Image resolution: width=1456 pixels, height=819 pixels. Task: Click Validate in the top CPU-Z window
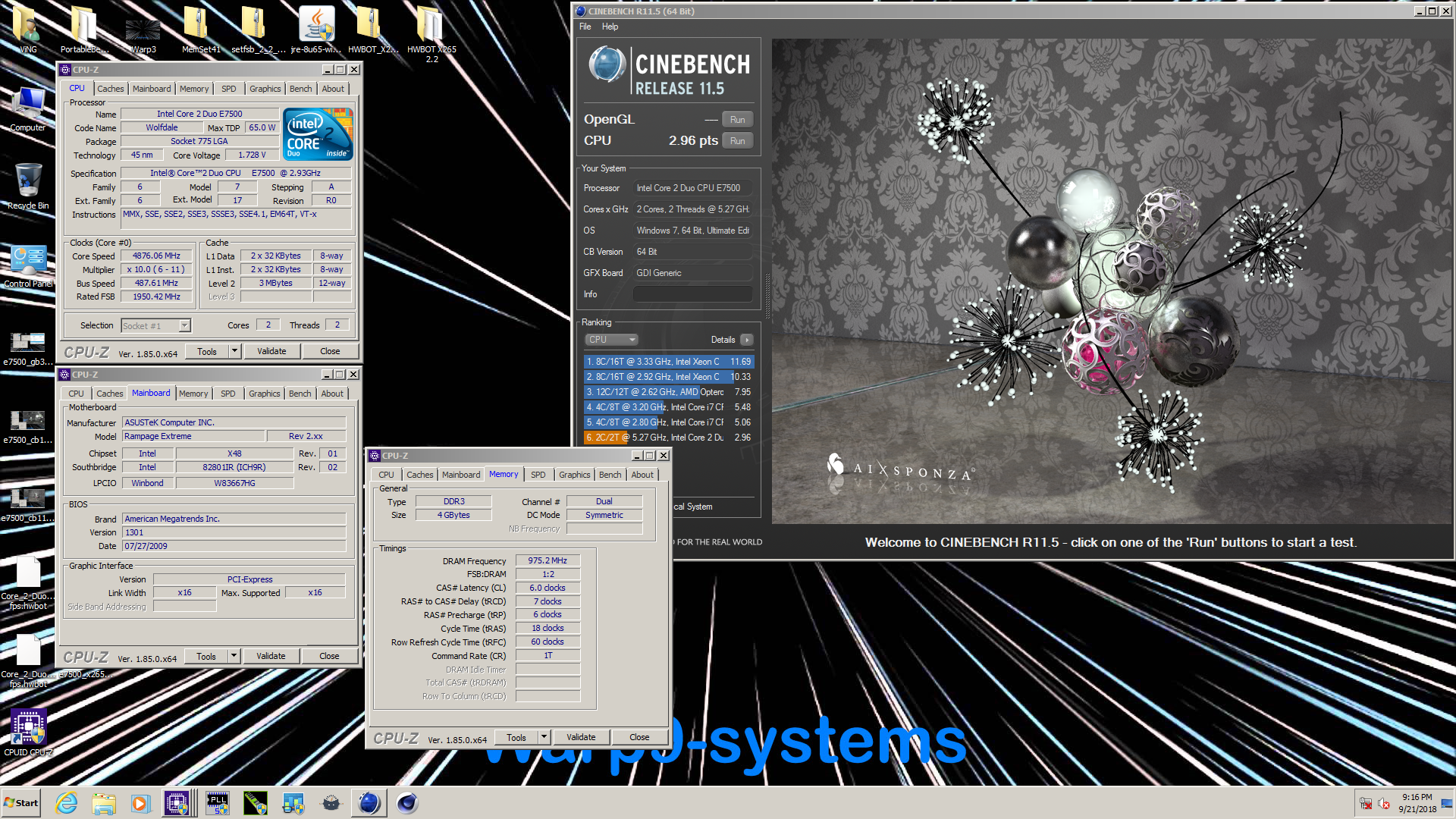[271, 351]
